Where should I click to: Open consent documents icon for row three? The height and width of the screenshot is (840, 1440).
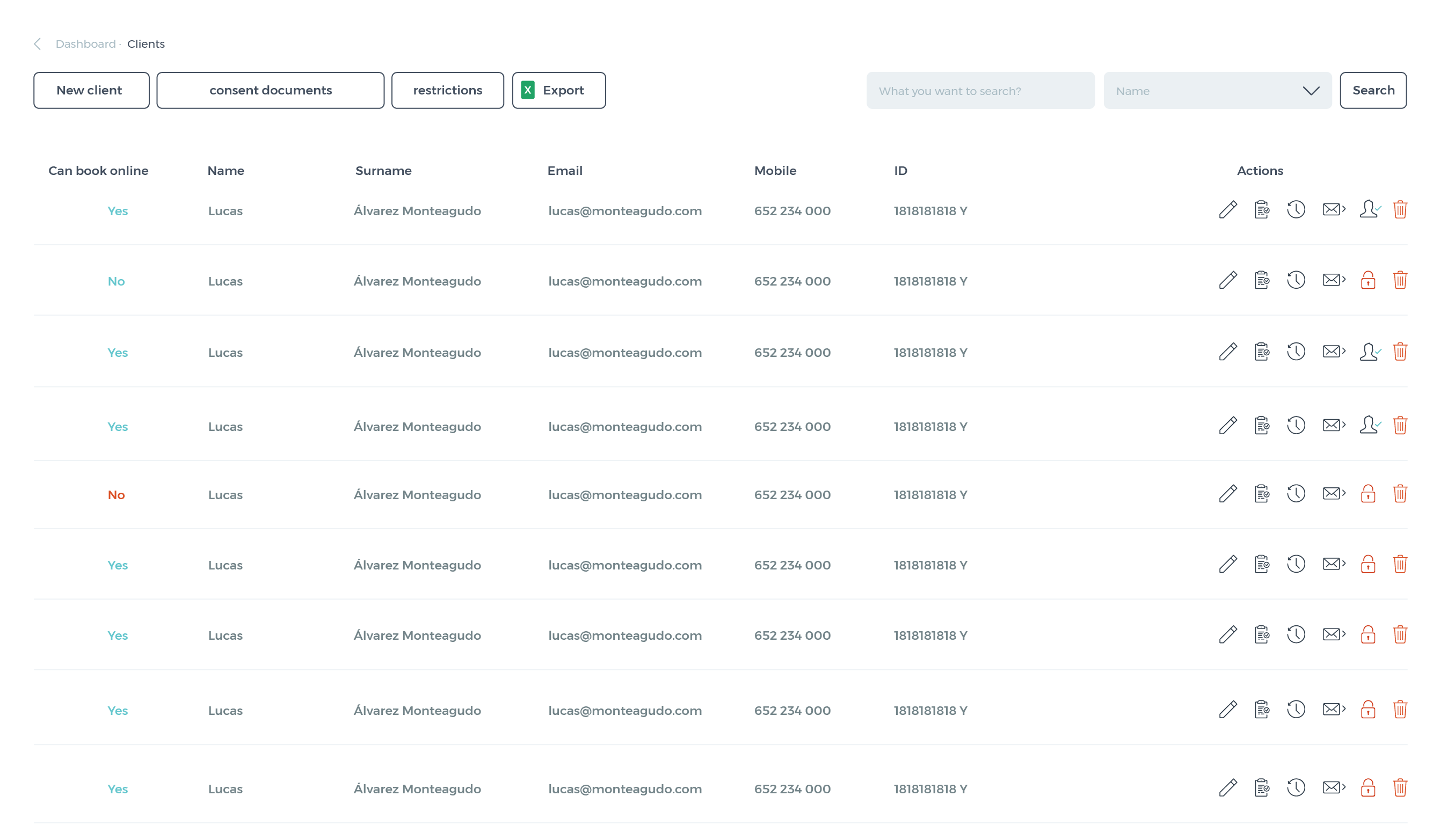[x=1262, y=351]
